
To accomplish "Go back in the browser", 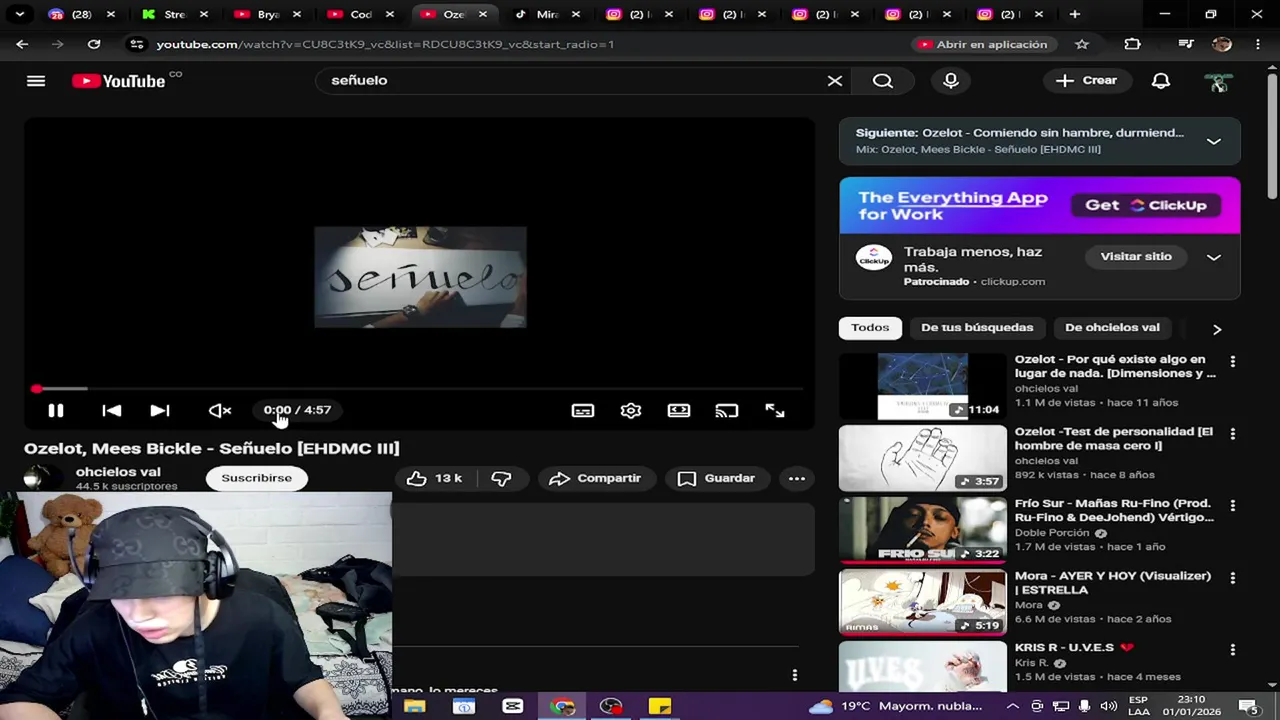I will click(x=22, y=45).
